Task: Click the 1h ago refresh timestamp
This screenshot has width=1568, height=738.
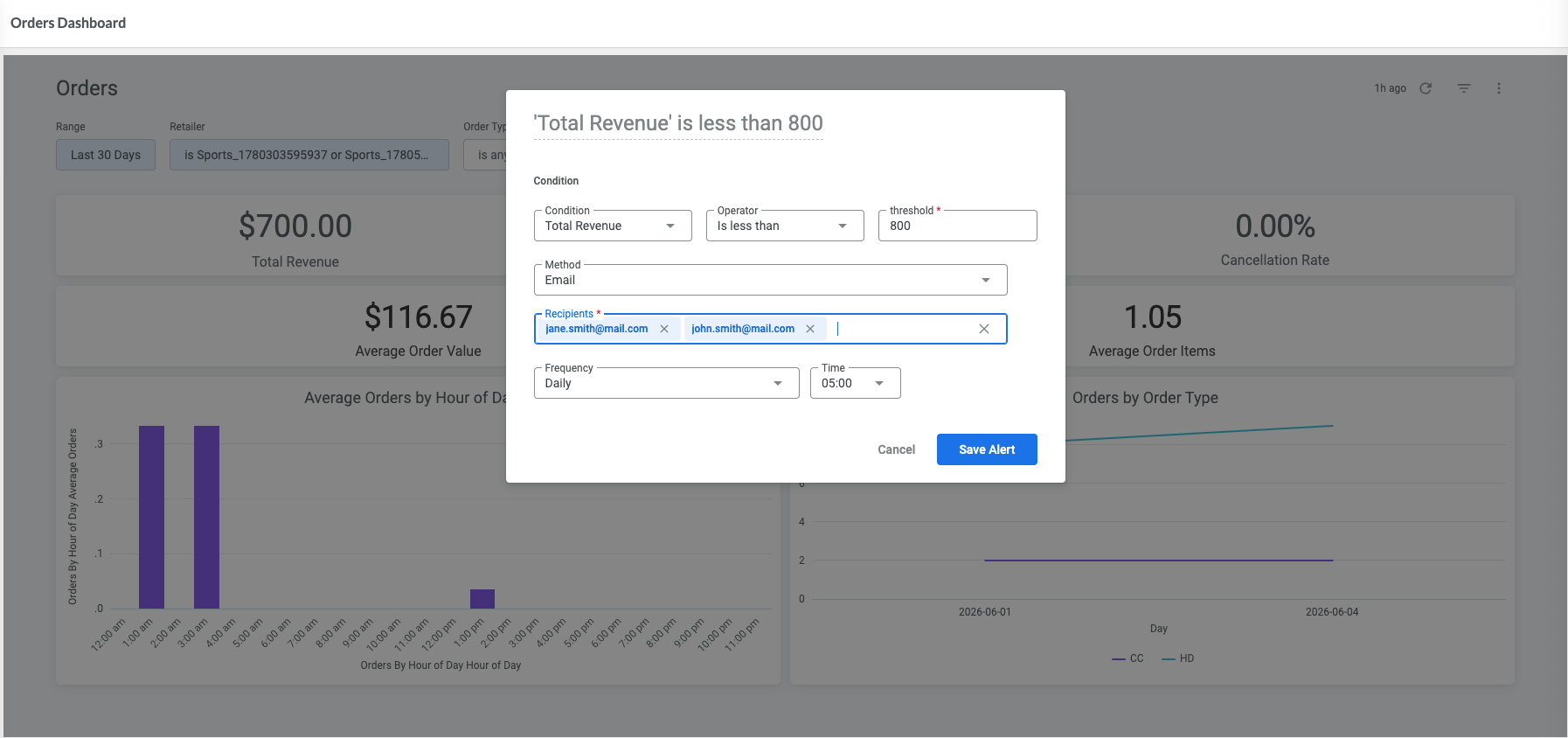Action: coord(1390,88)
